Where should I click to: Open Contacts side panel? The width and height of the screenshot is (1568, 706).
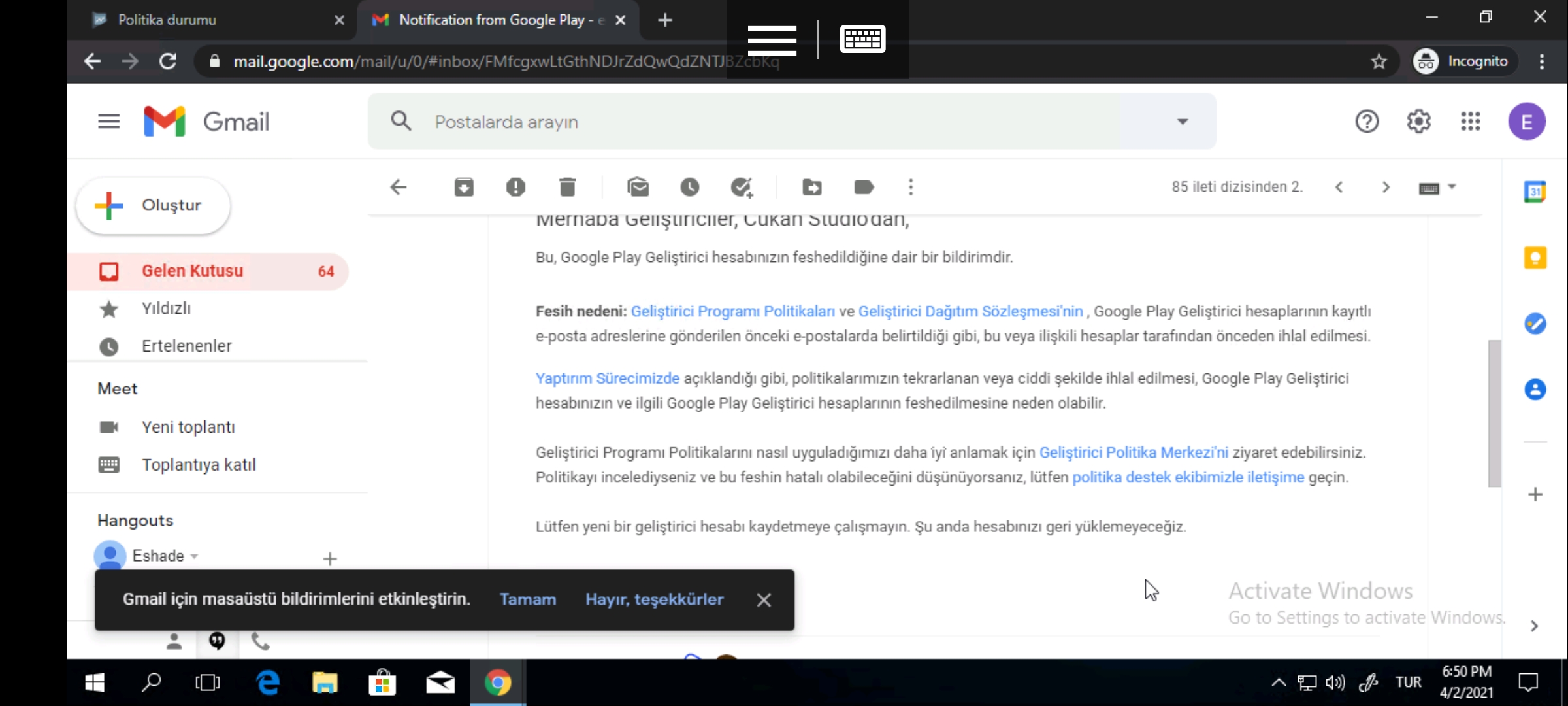(1535, 390)
